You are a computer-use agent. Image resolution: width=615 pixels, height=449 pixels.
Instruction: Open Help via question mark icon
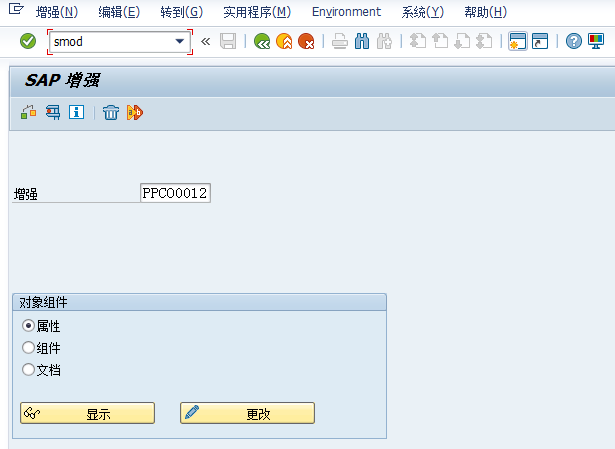click(573, 41)
